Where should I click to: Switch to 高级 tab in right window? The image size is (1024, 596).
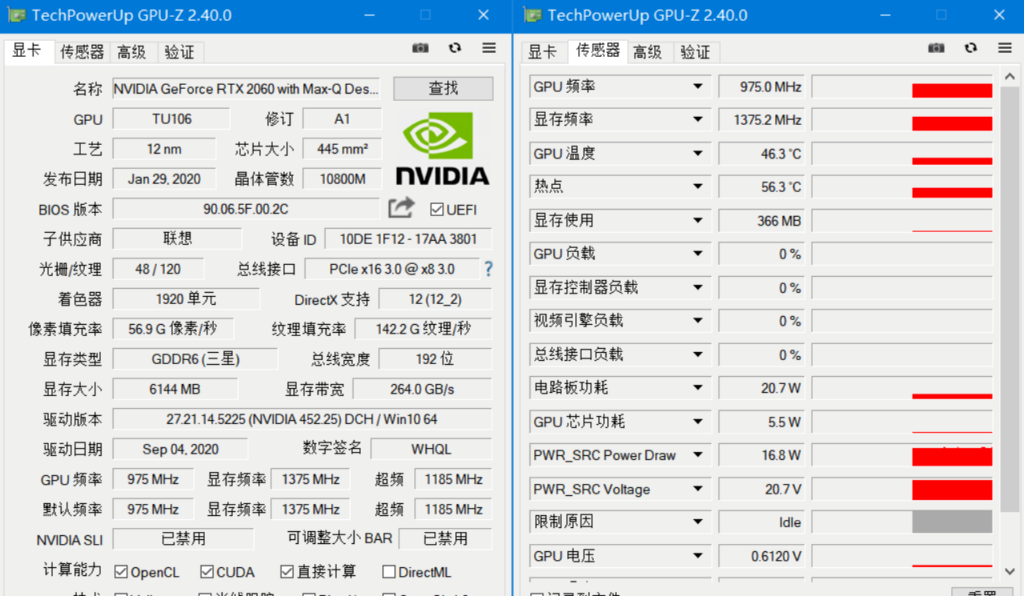click(647, 52)
